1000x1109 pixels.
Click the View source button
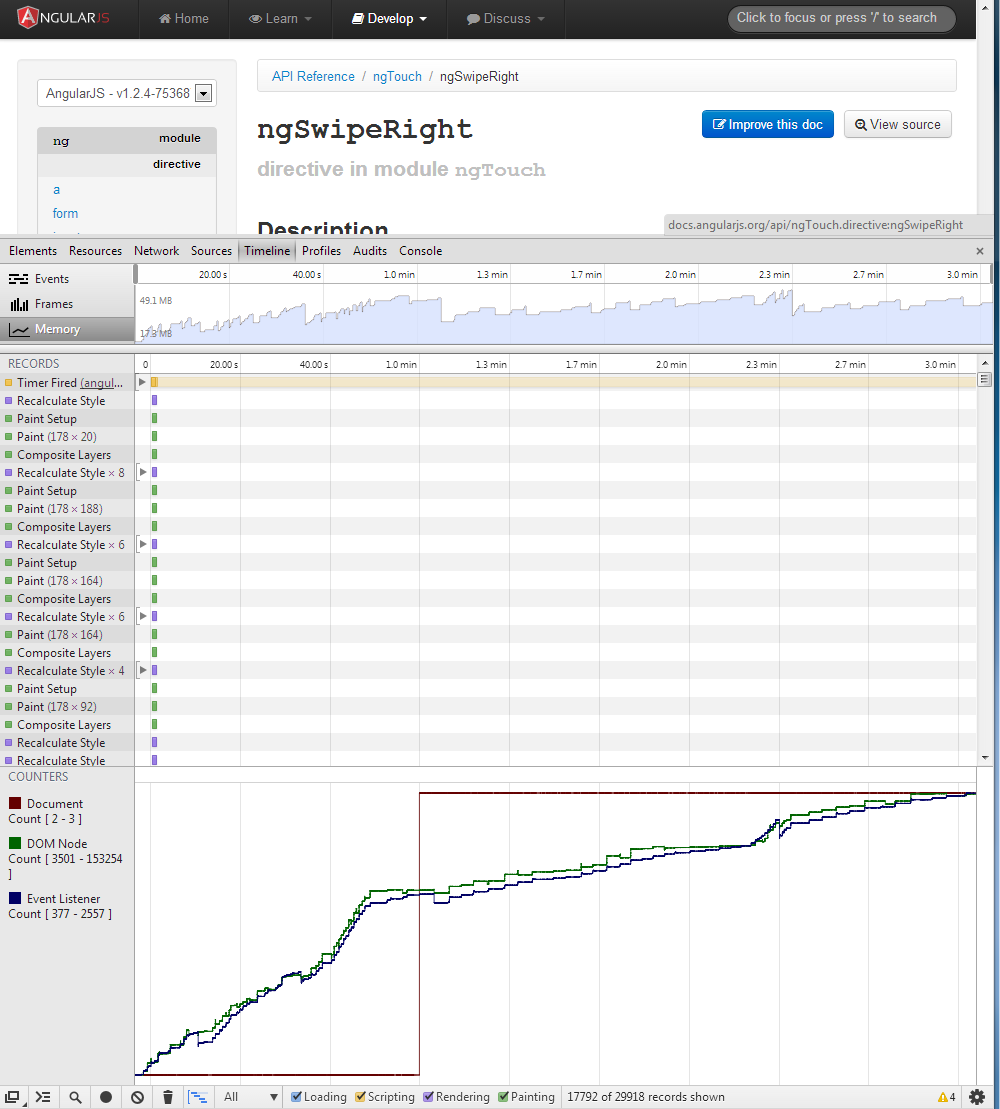(897, 124)
